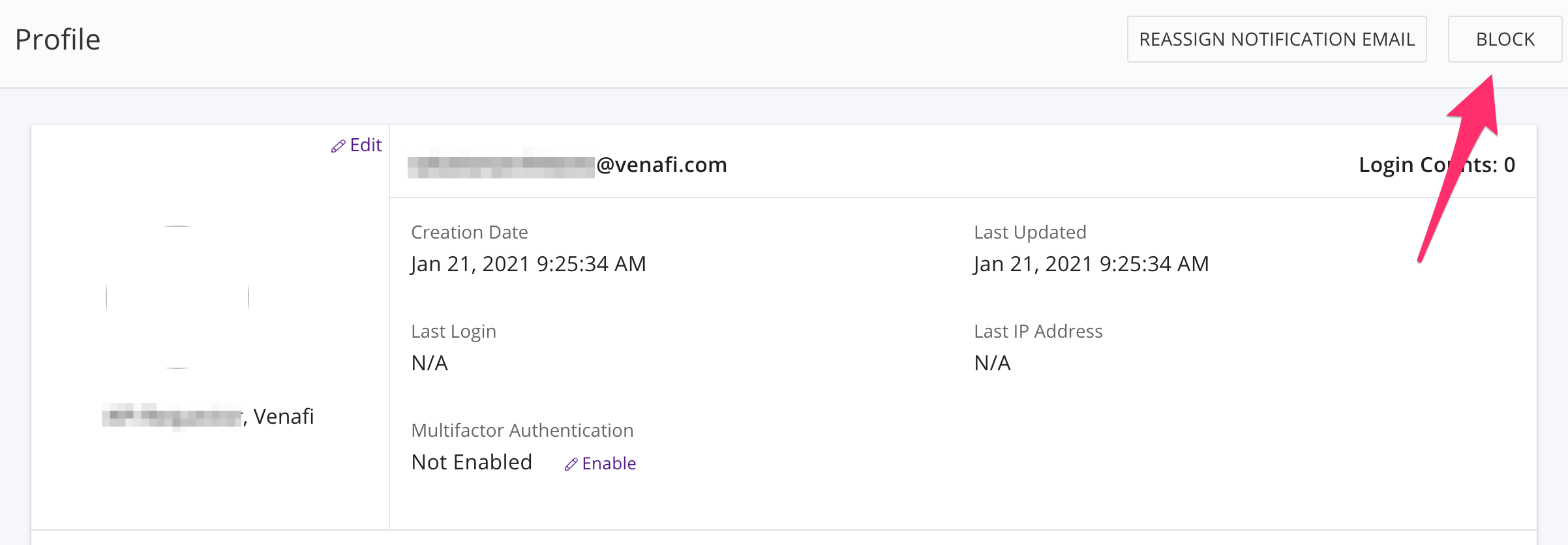This screenshot has height=545, width=1568.
Task: Click the Creation Date label
Action: [x=470, y=232]
